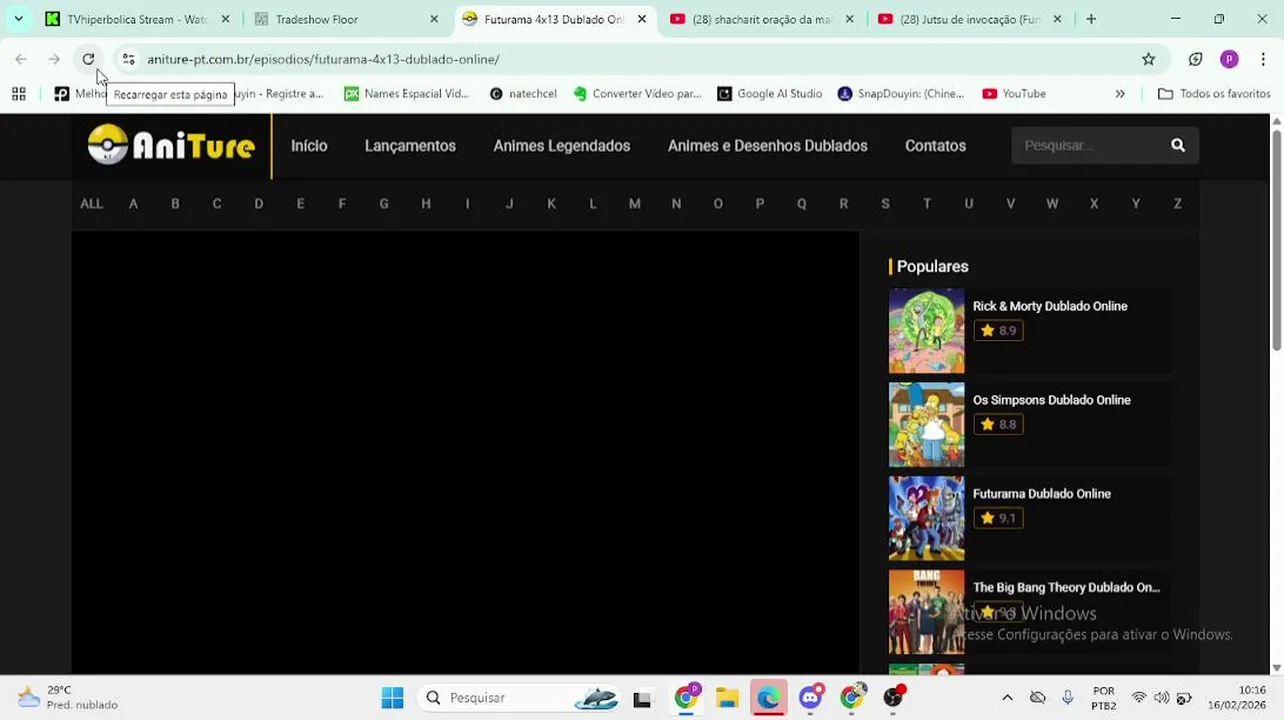Open Futurama Dublado Online link
The image size is (1284, 720).
1042,494
